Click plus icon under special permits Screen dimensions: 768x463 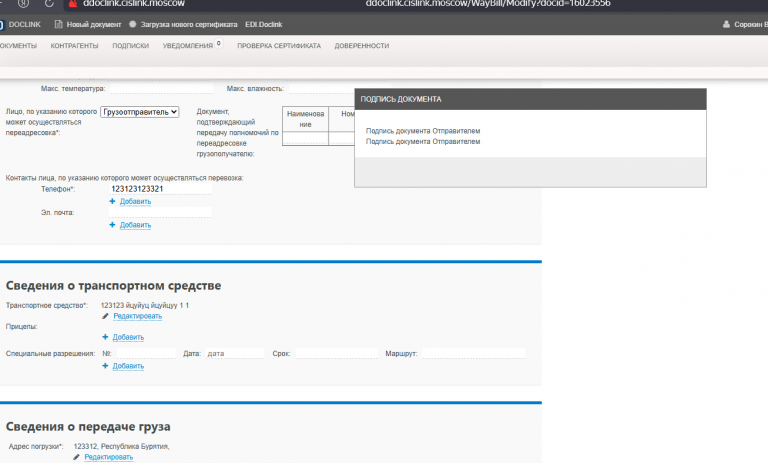[105, 366]
